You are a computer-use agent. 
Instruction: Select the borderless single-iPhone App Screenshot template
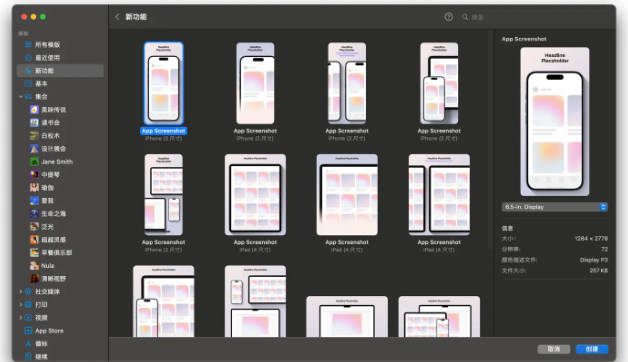pyautogui.click(x=255, y=83)
